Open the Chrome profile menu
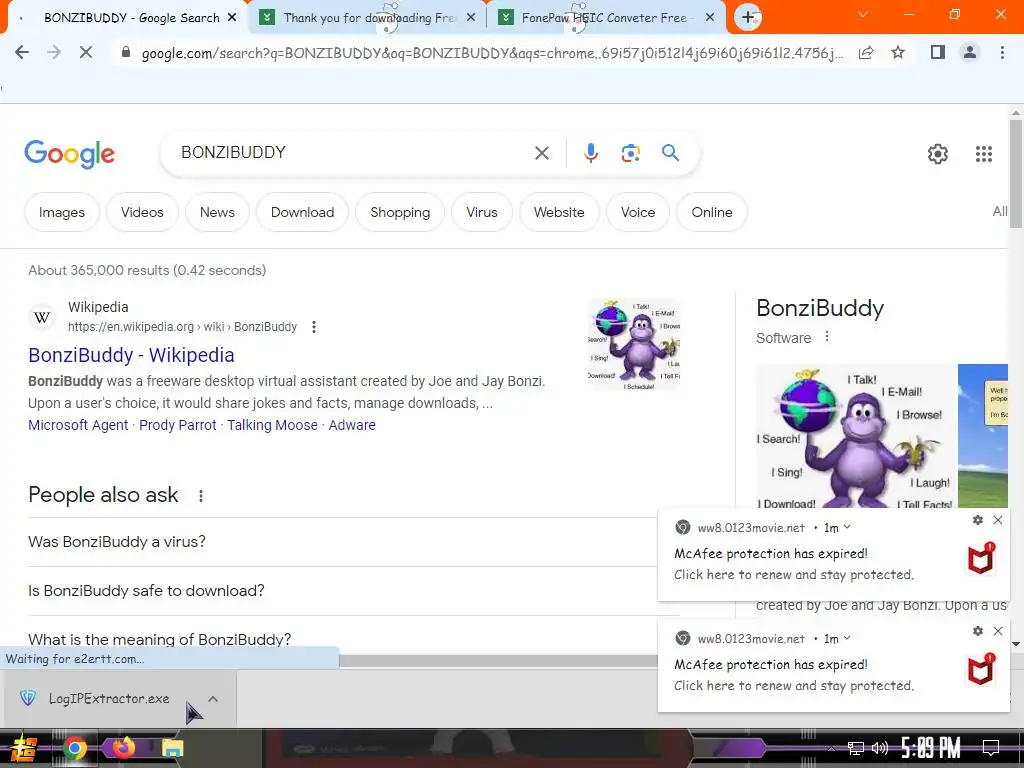The image size is (1024, 768). point(970,52)
